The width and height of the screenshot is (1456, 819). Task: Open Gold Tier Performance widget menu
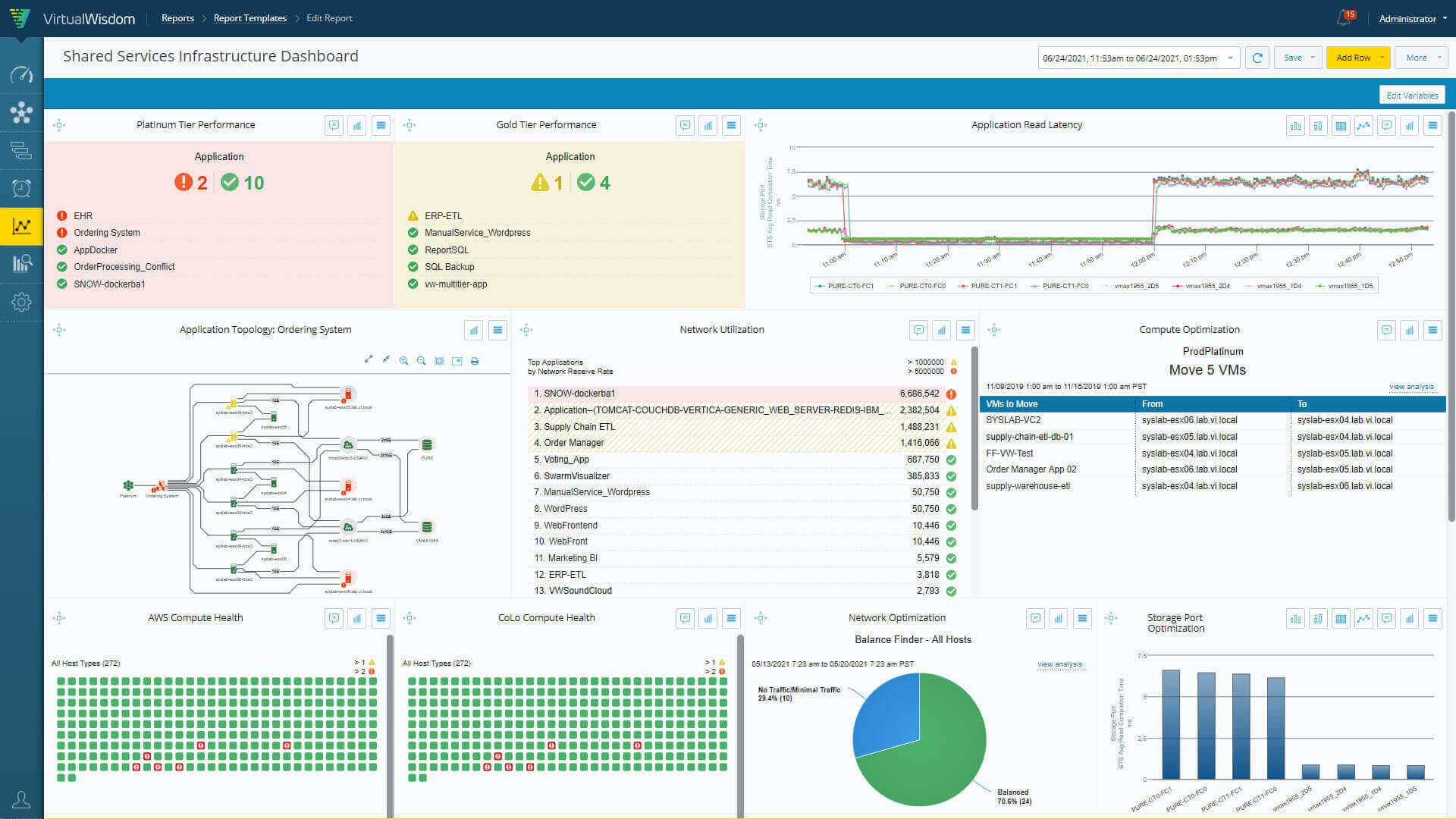(x=731, y=126)
